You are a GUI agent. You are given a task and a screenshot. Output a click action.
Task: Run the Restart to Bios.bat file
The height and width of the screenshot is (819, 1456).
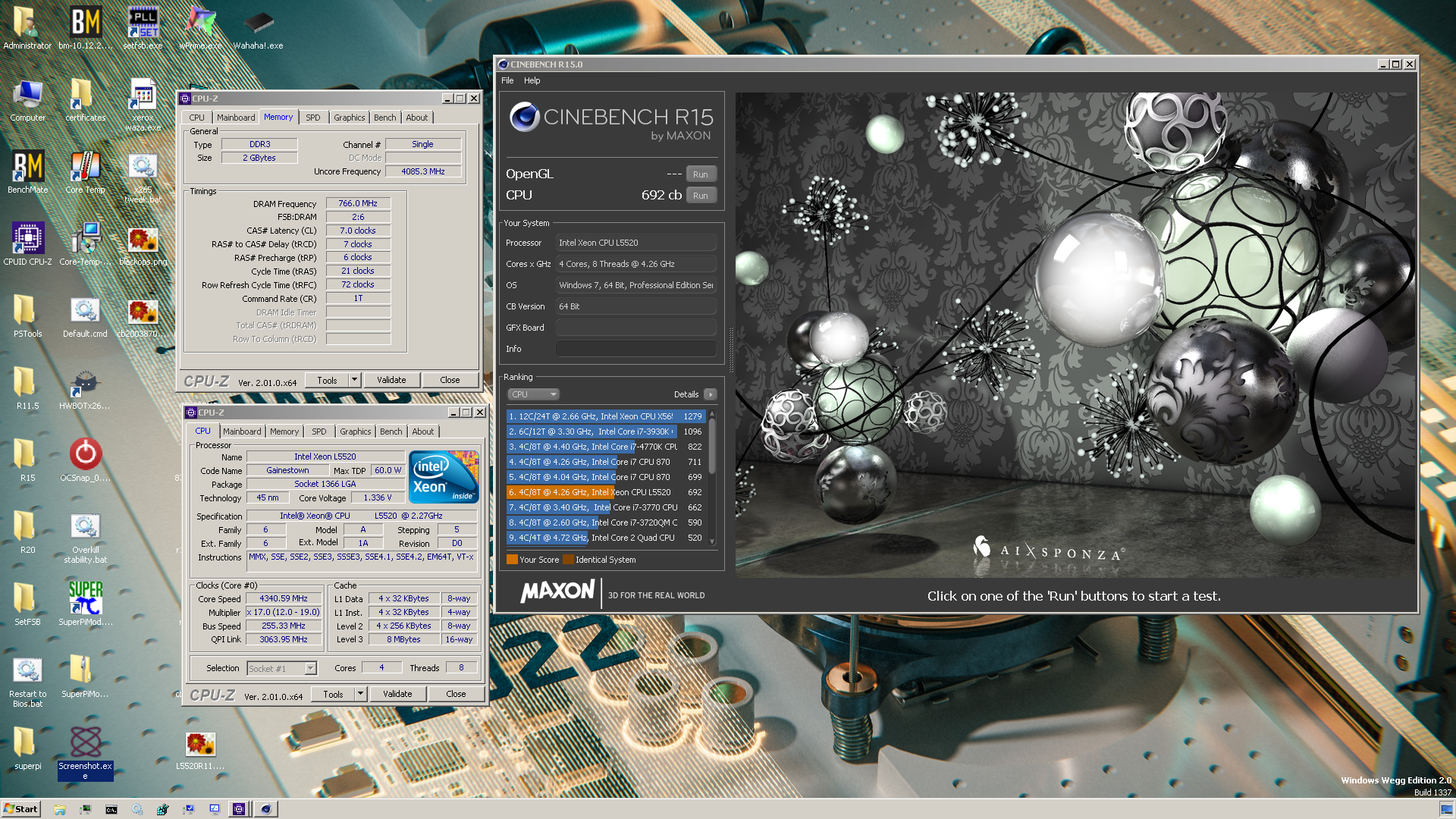(x=28, y=679)
